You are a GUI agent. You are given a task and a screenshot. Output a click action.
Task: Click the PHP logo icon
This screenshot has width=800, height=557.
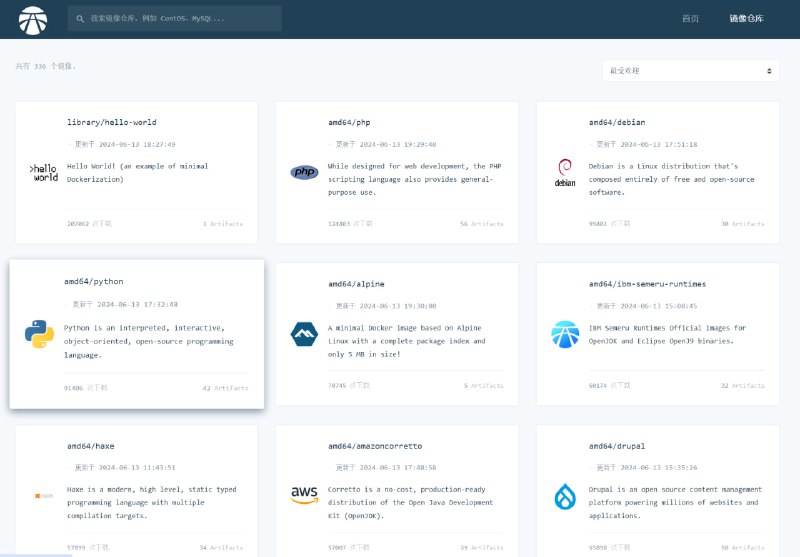304,172
